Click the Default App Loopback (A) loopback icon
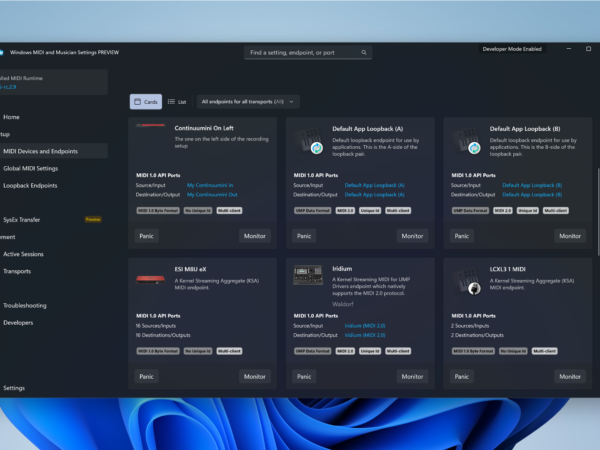Viewport: 600px width, 450px height. (316, 148)
